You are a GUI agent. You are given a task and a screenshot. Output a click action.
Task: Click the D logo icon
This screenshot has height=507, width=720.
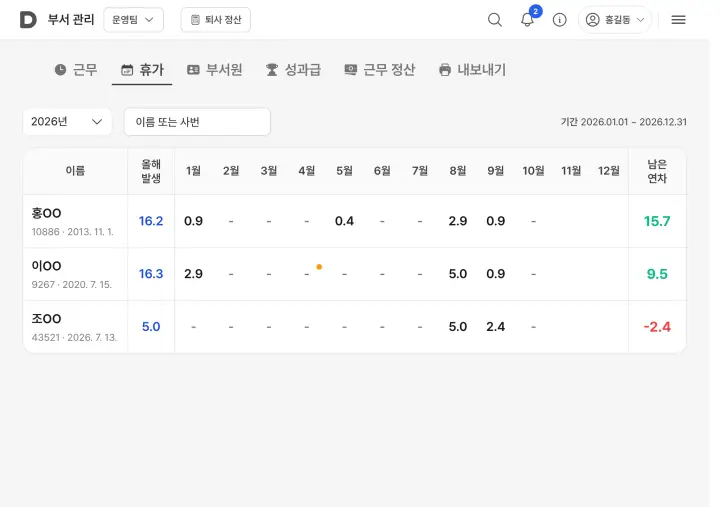pyautogui.click(x=28, y=20)
